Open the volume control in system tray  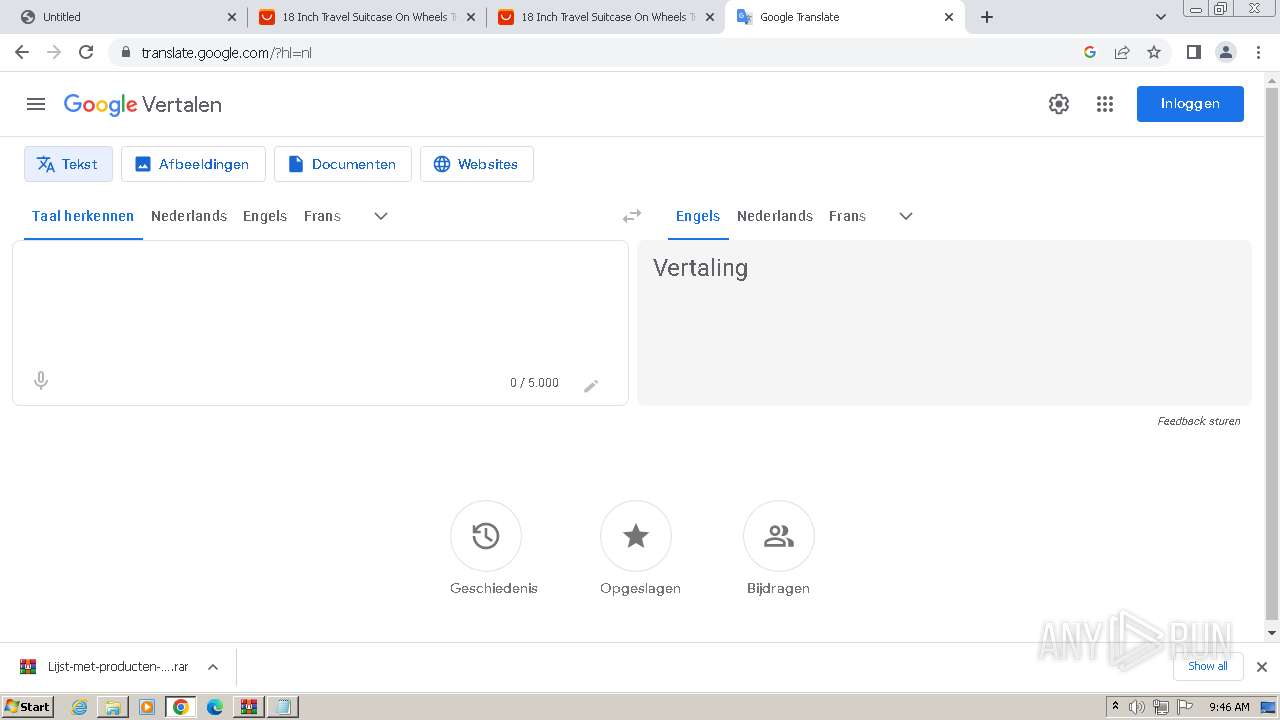1137,707
